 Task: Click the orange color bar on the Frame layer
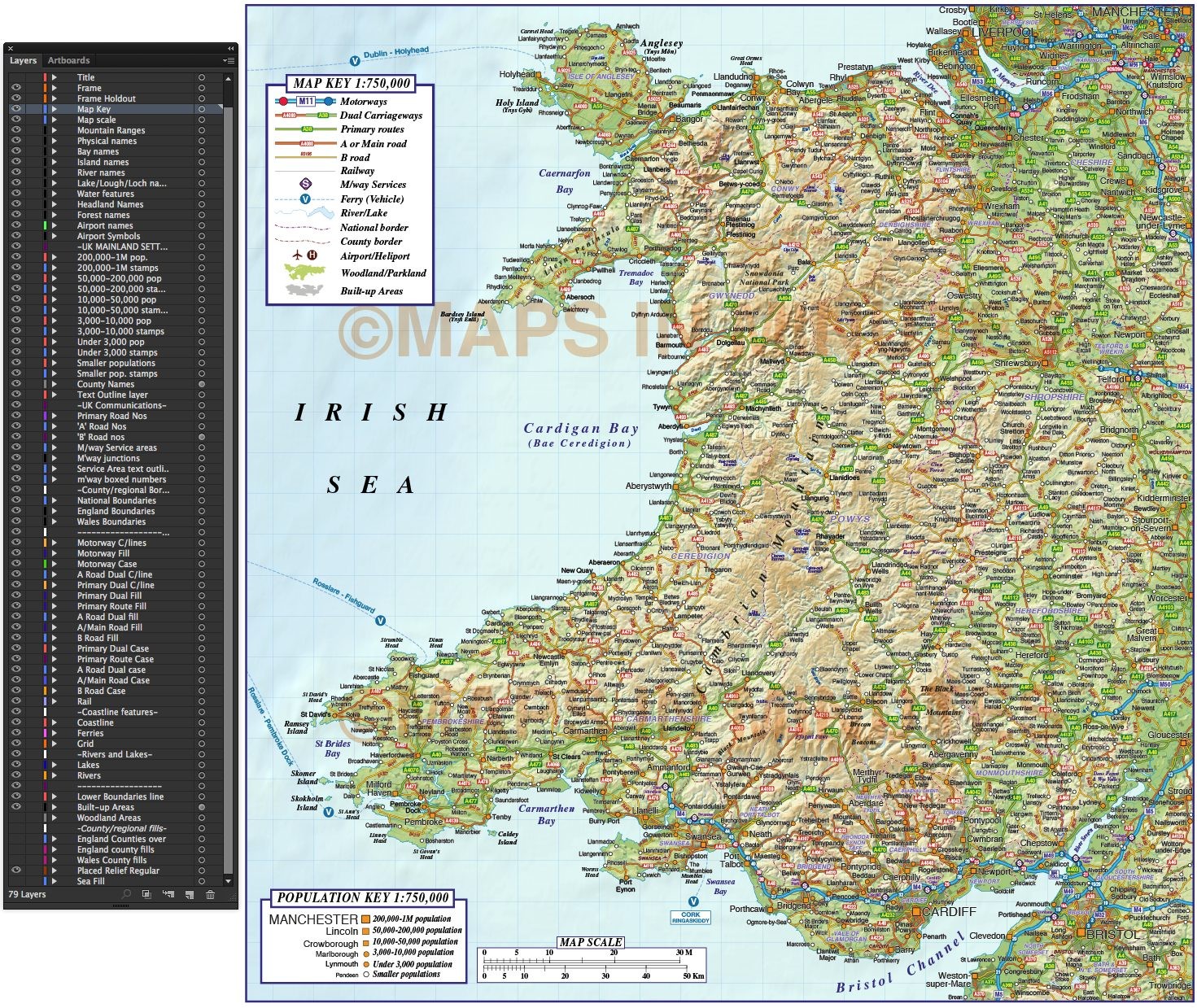pyautogui.click(x=45, y=88)
